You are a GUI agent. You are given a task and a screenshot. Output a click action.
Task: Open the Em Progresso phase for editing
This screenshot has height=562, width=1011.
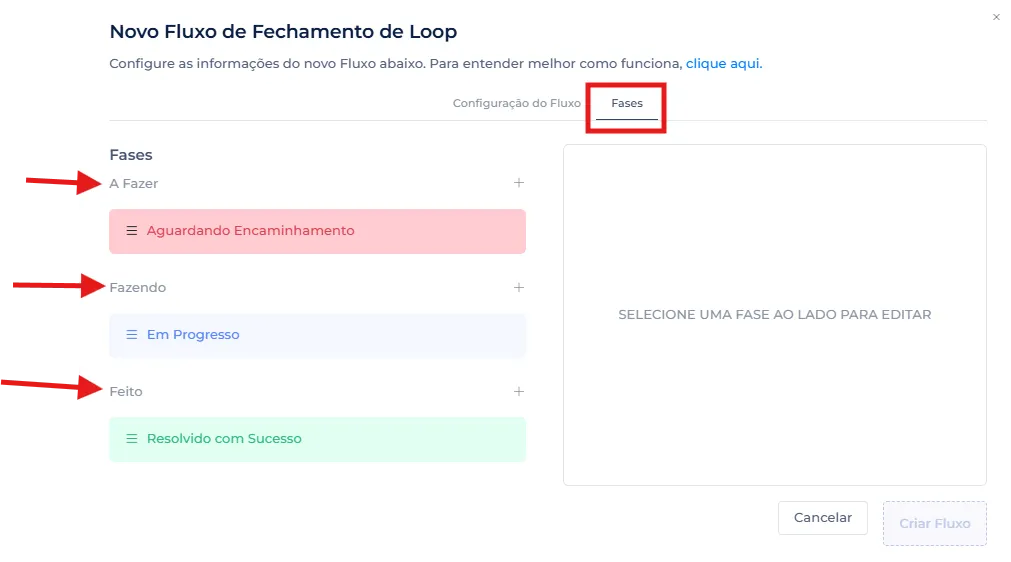click(317, 335)
